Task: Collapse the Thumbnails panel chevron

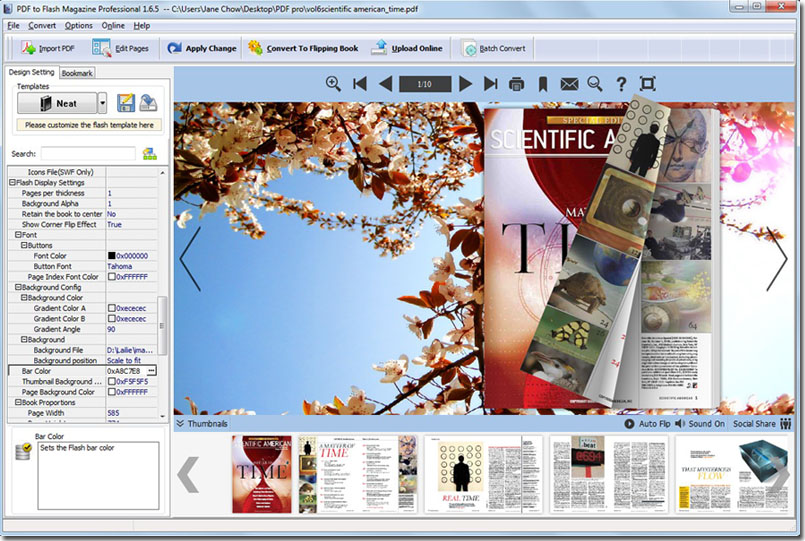Action: pyautogui.click(x=180, y=423)
